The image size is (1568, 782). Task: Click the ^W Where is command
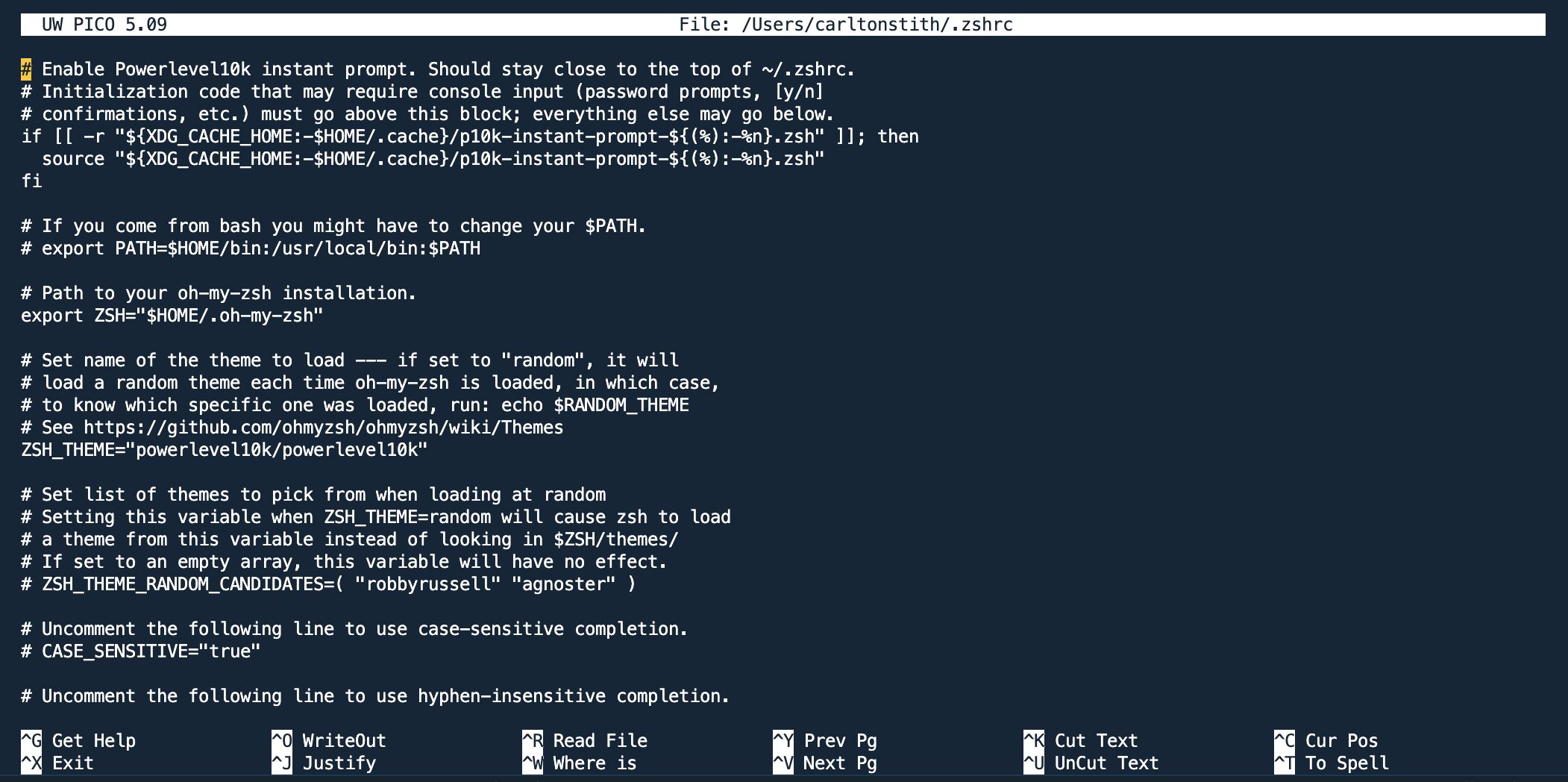tap(580, 763)
